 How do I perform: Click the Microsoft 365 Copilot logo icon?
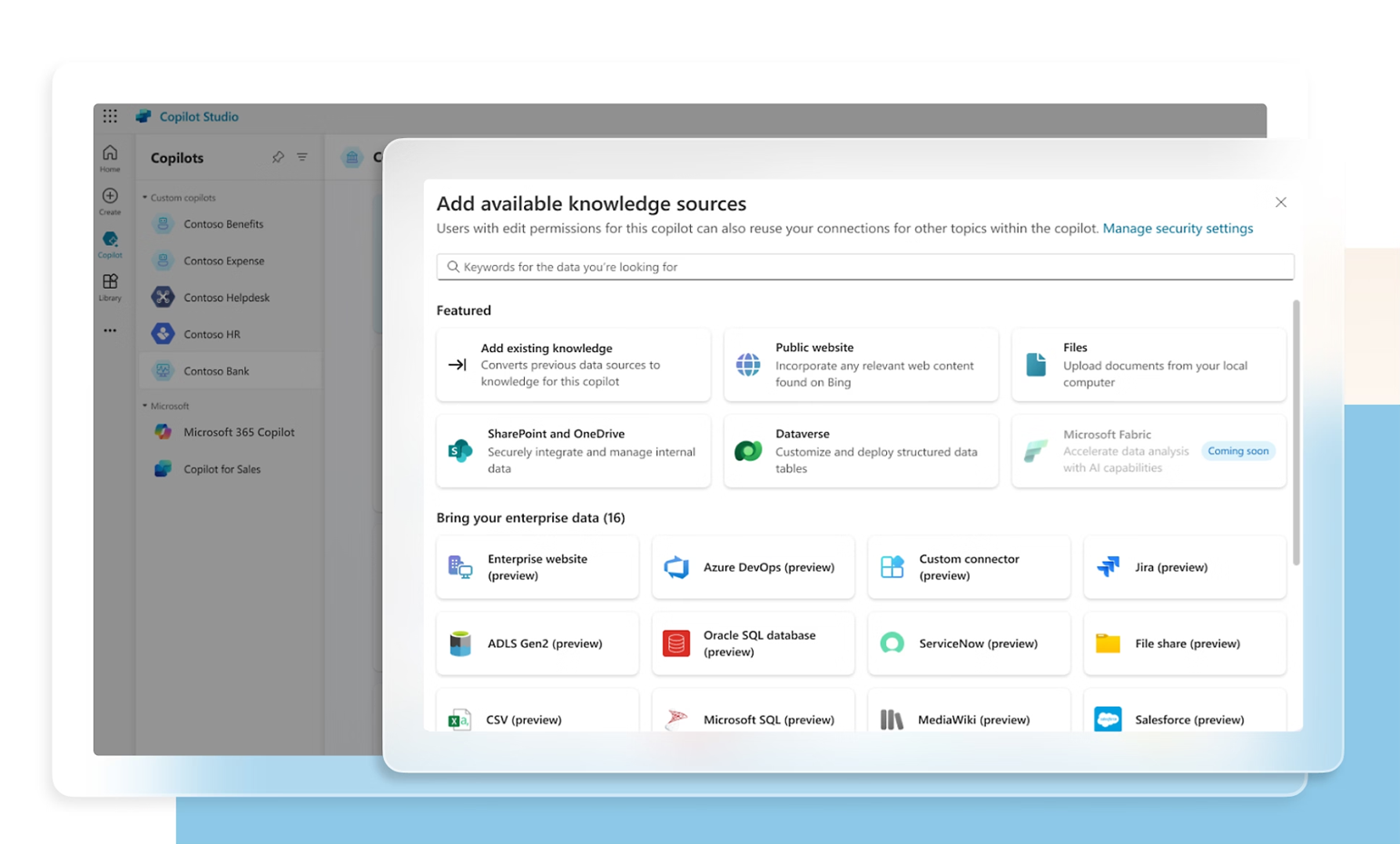click(x=163, y=432)
